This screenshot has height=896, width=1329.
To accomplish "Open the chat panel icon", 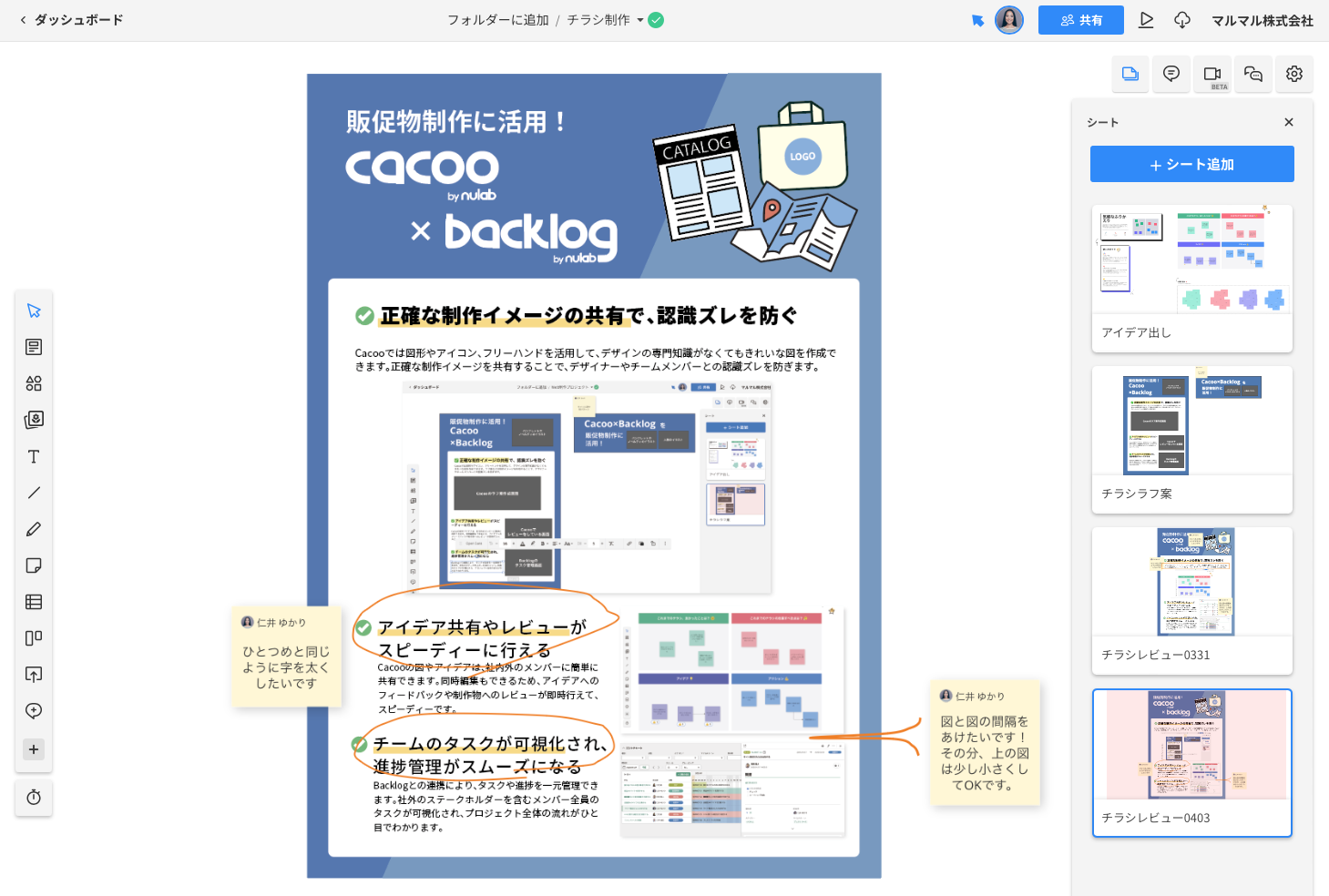I will (1171, 74).
